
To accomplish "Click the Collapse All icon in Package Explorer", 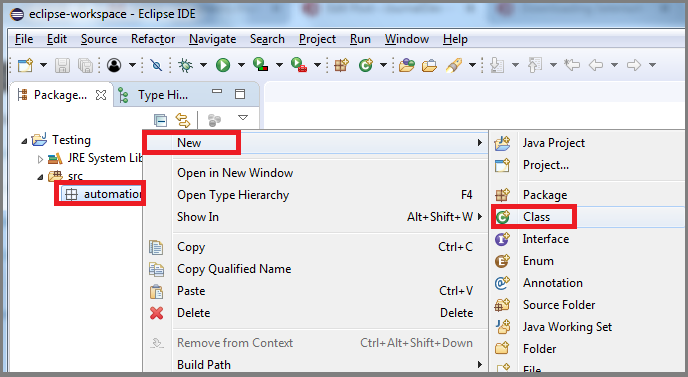I will coord(160,120).
